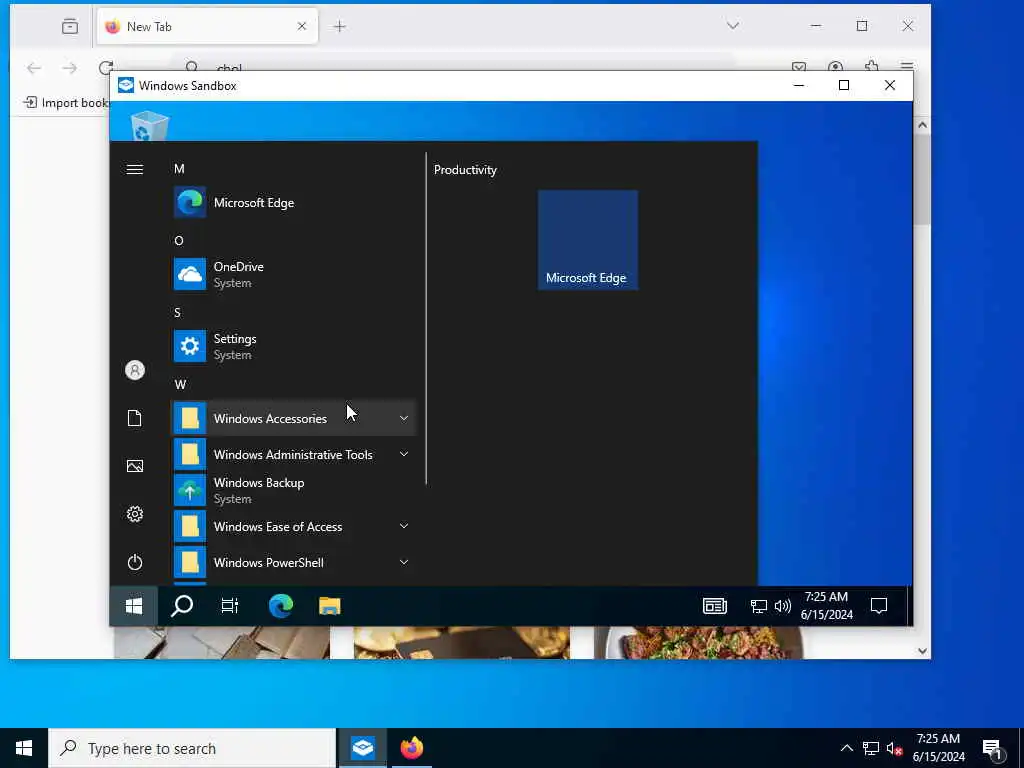
Task: Expand the Windows Administrative Tools chevron
Action: pos(404,454)
